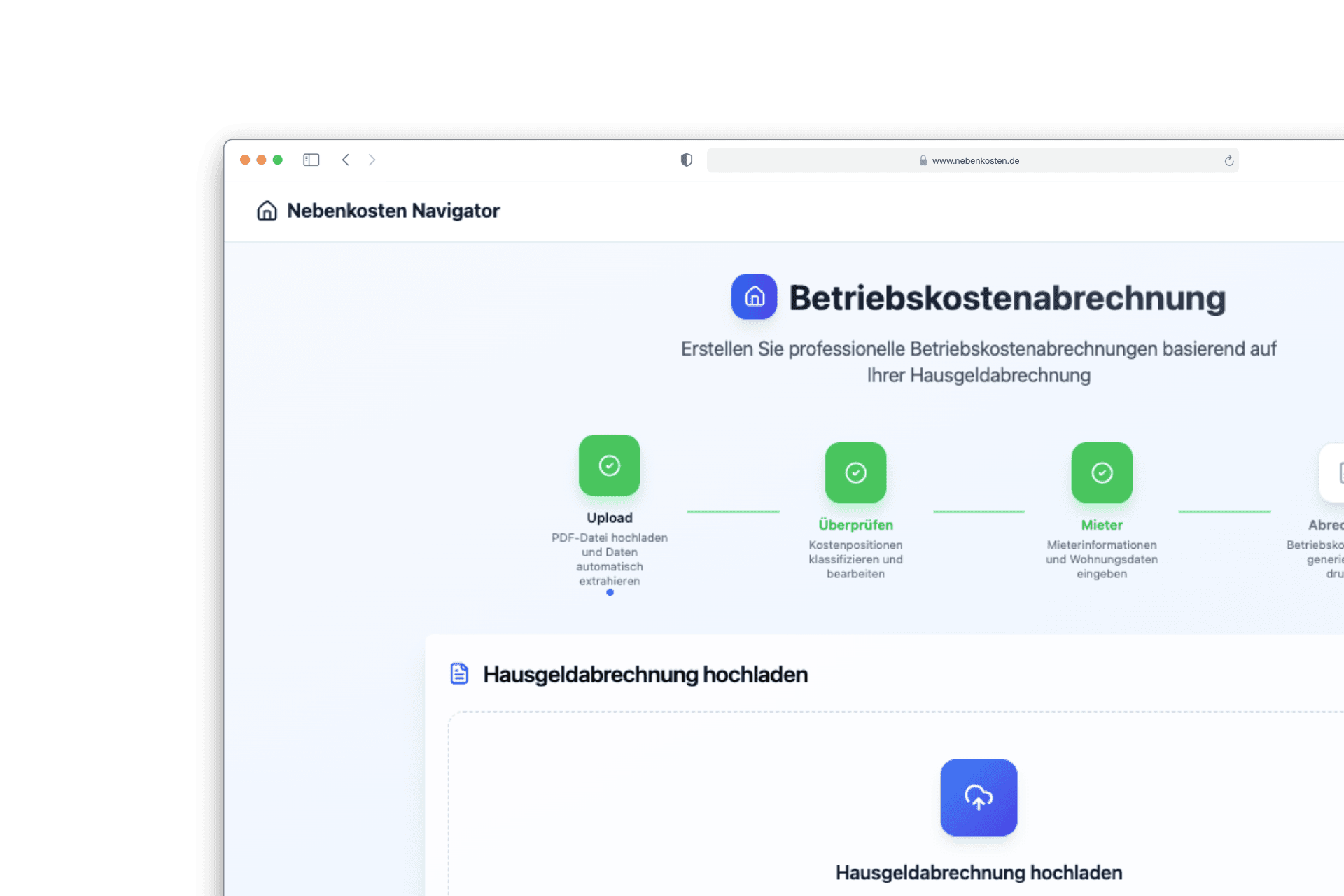
Task: Click the address bar showing www.nebenkosten.de
Action: pyautogui.click(x=973, y=160)
